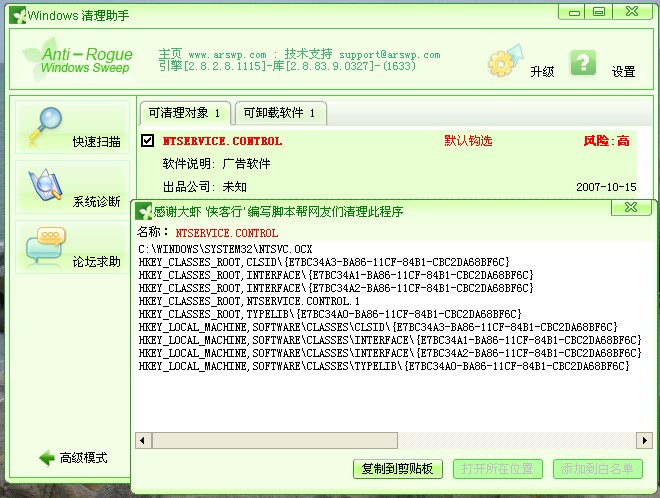The image size is (660, 498).
Task: Click the horizontal scrollbar right arrow
Action: pos(644,441)
